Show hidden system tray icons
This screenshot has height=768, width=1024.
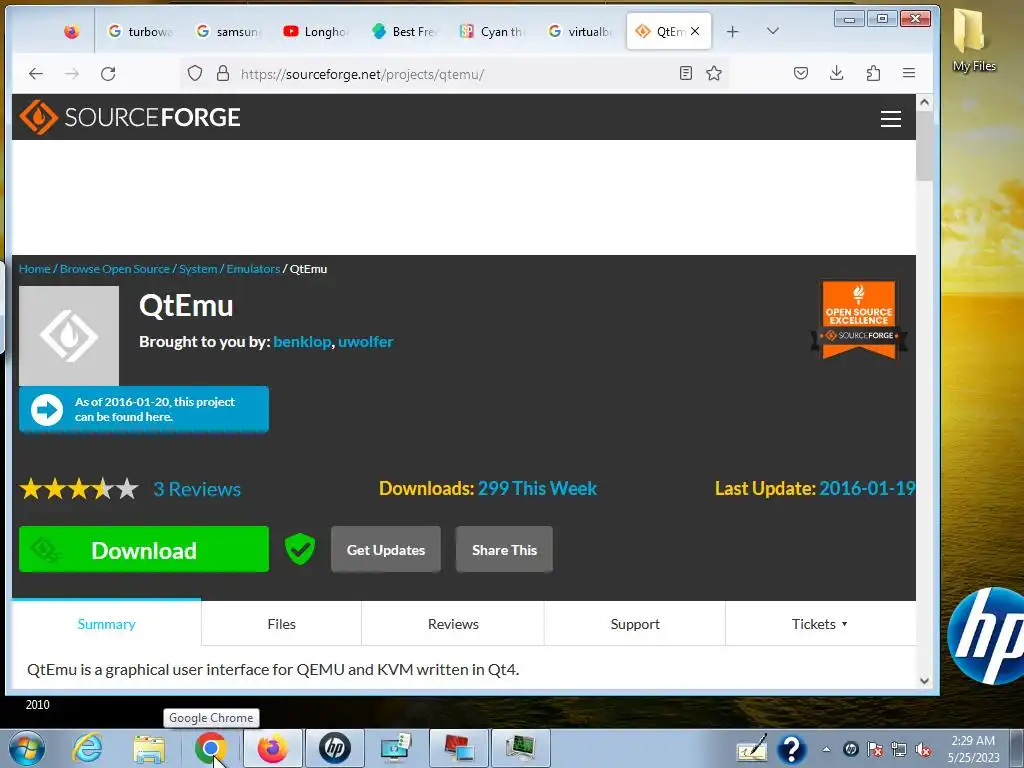tap(826, 749)
